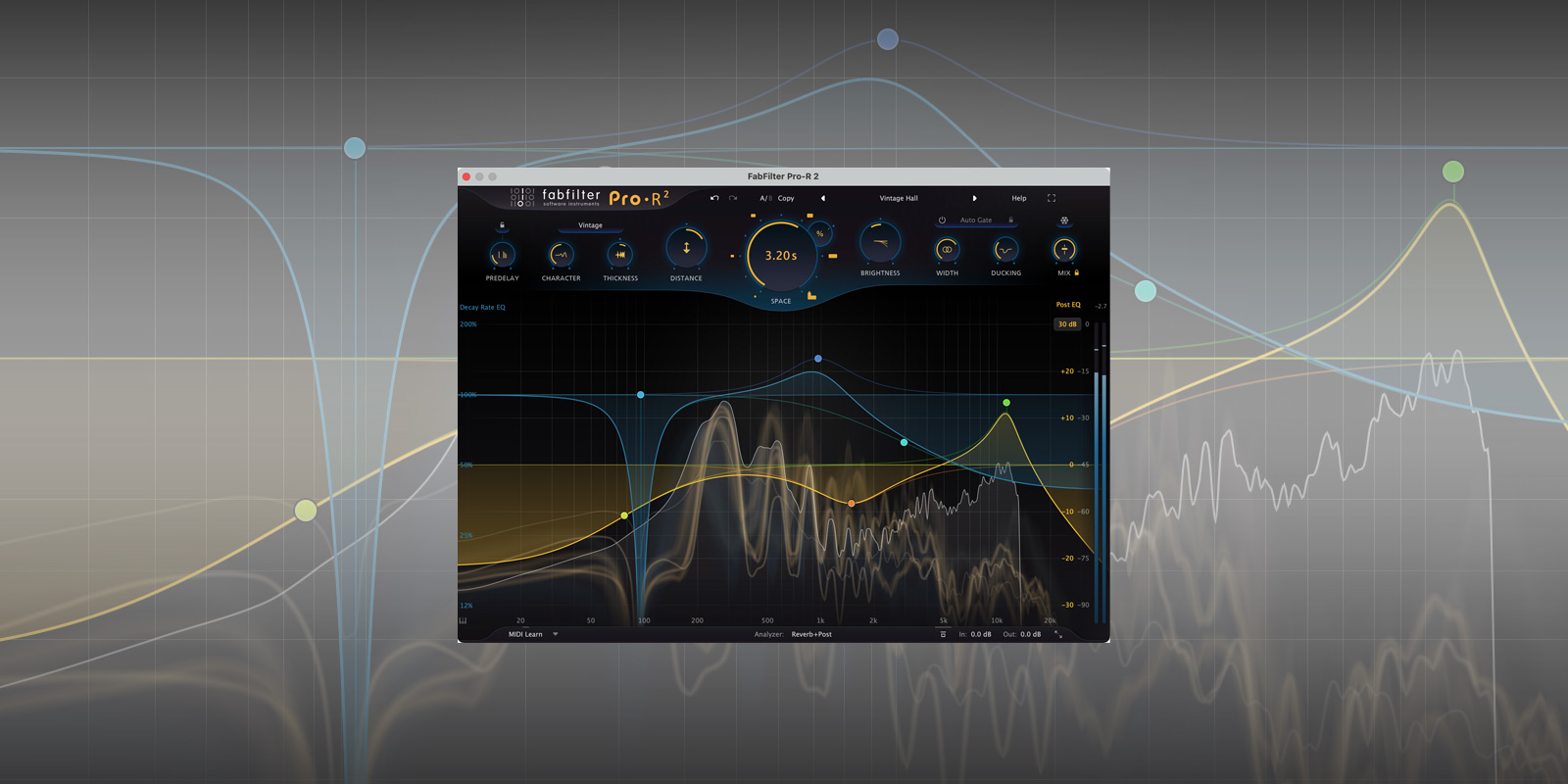Click the -2.7 peak level readout
The height and width of the screenshot is (784, 1568).
coord(1101,307)
